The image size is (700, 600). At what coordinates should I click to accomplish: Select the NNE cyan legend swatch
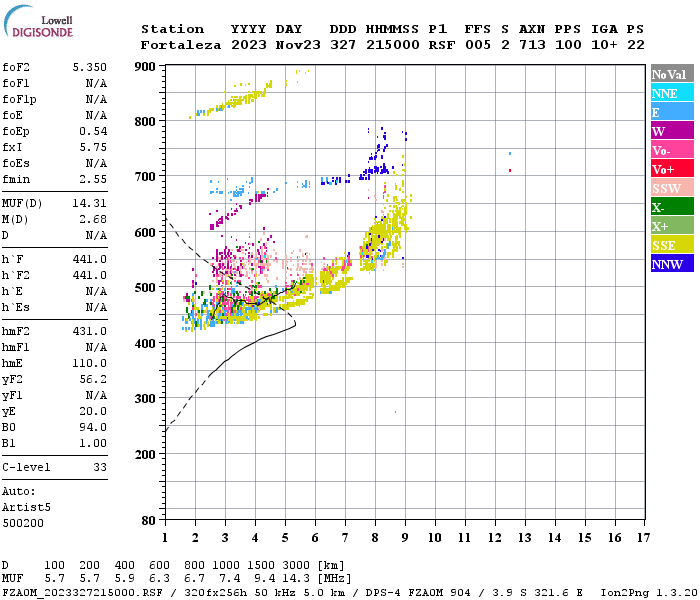[x=672, y=93]
